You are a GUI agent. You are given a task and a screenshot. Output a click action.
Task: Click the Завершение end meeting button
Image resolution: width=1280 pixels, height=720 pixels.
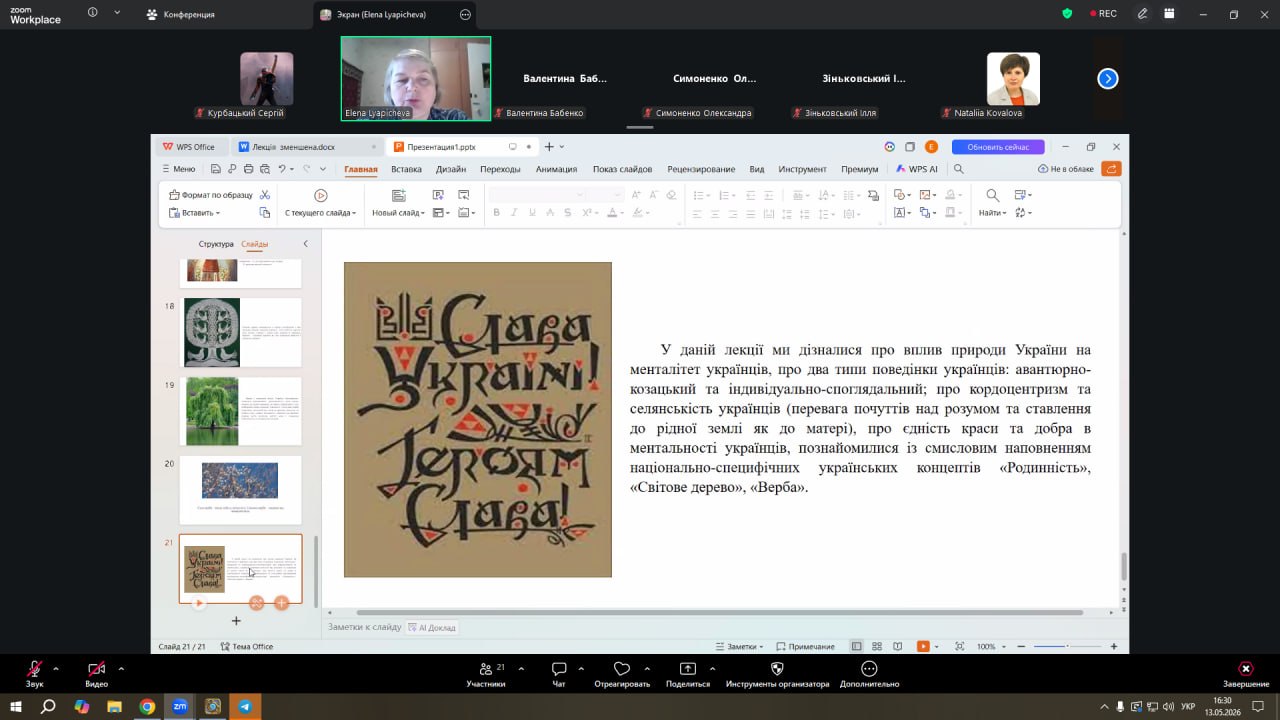point(1245,674)
